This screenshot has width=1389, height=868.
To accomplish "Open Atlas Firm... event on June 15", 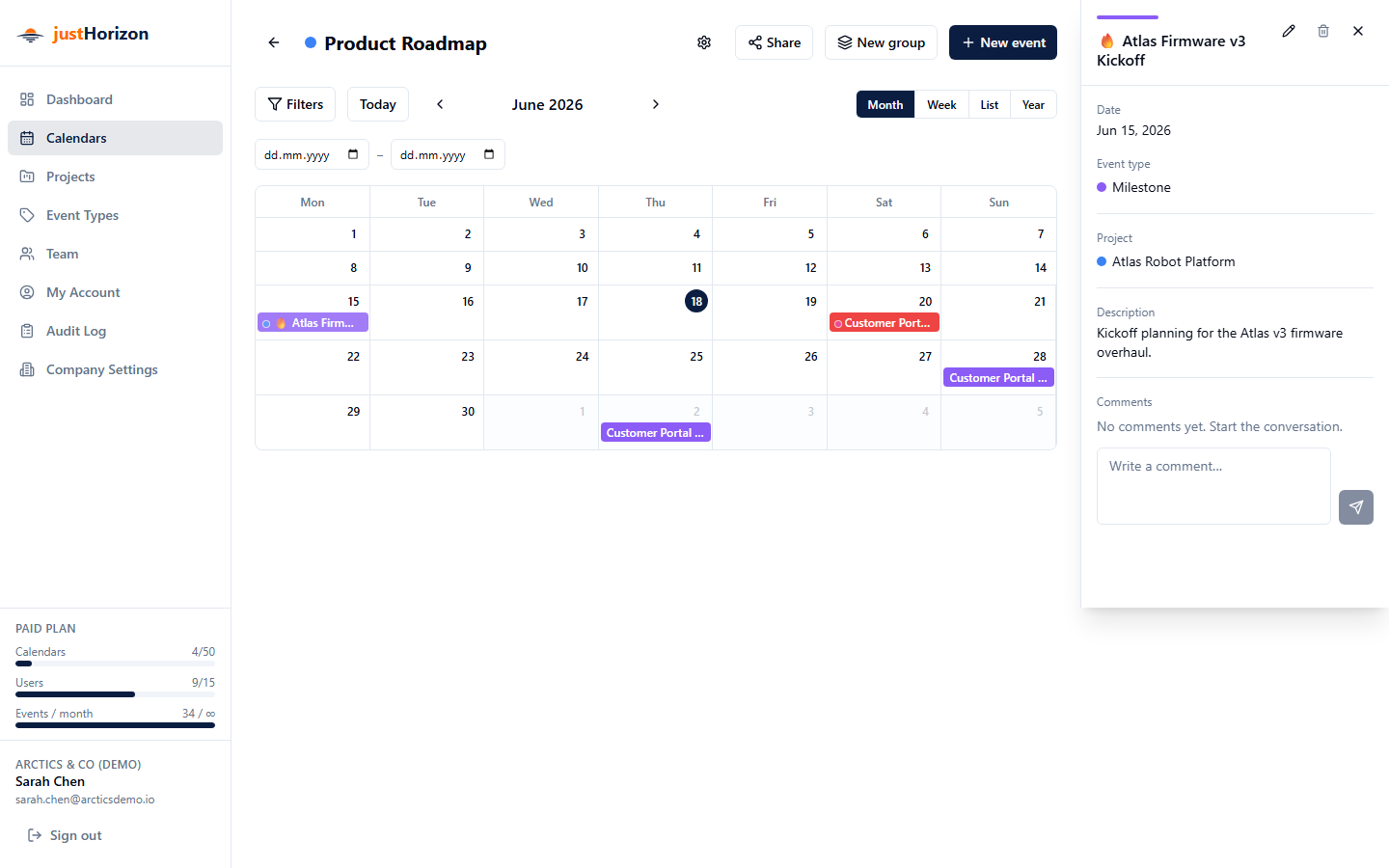I will [313, 323].
